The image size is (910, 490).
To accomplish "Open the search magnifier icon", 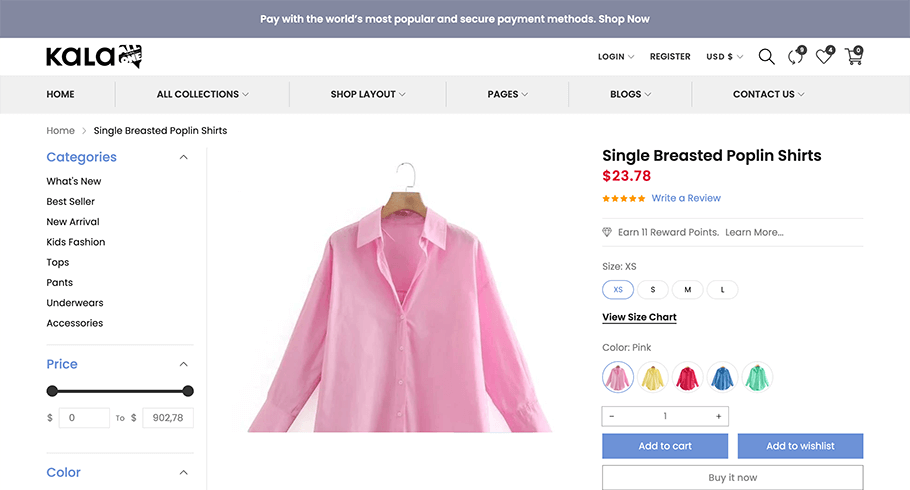I will coord(766,56).
